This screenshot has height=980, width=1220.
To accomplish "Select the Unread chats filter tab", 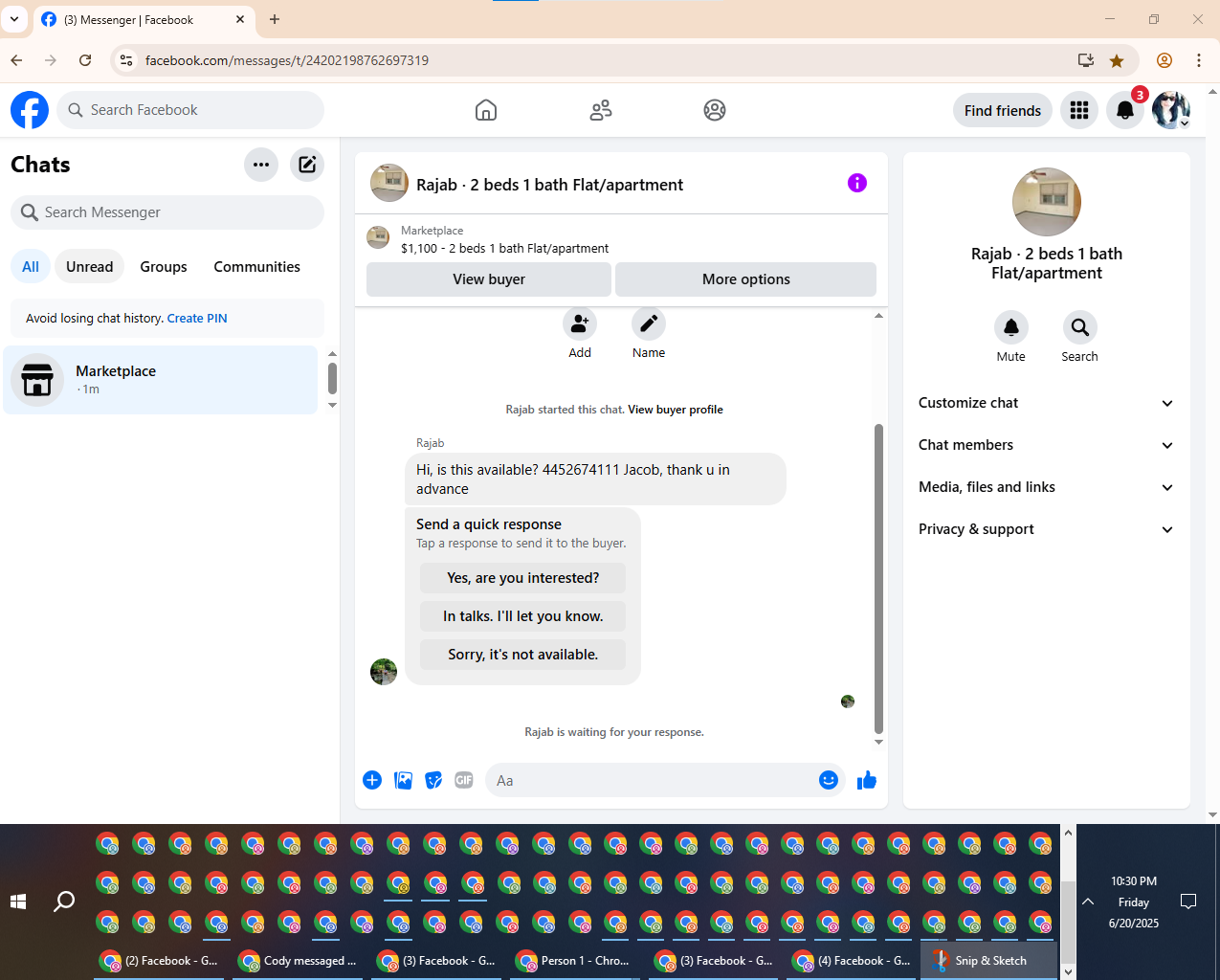I will point(90,267).
